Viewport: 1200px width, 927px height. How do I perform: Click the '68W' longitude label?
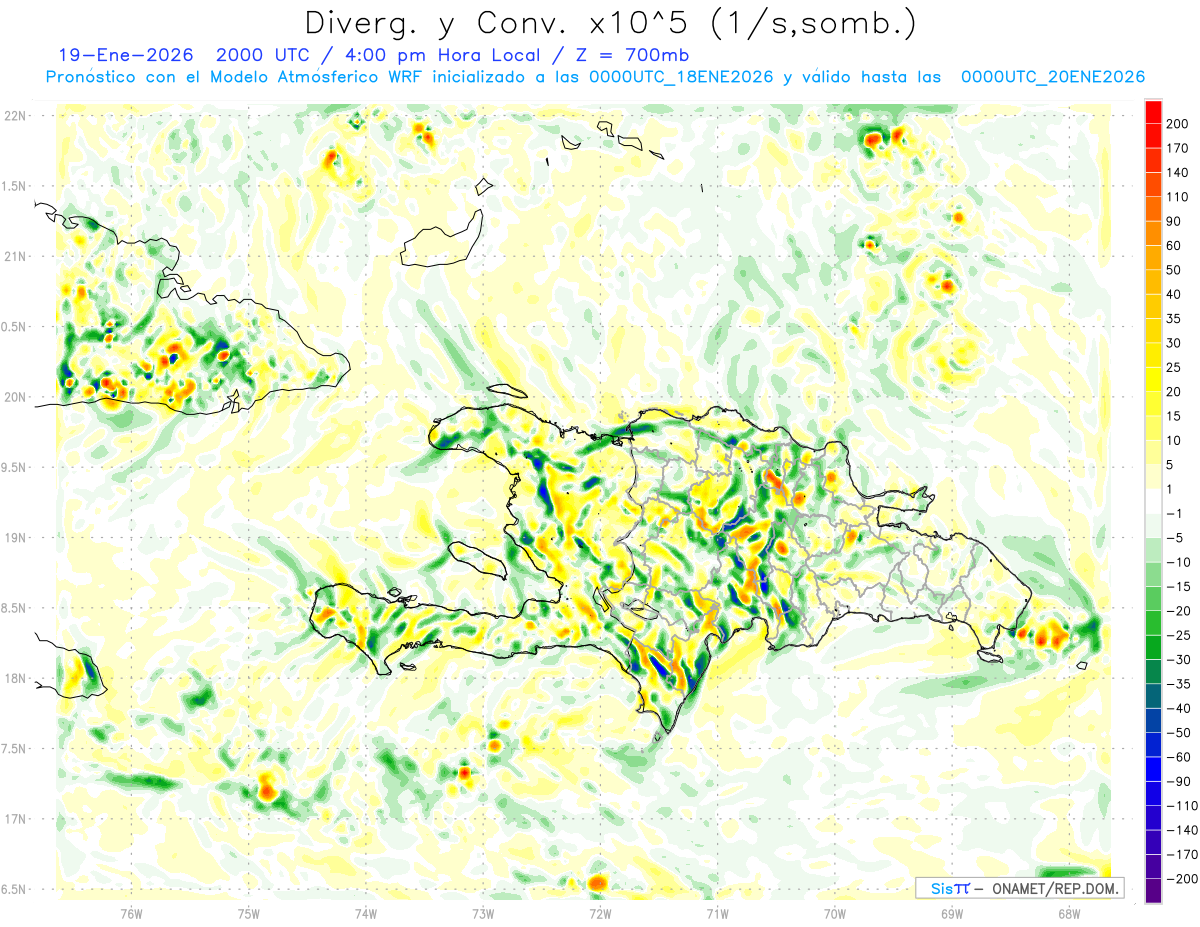1069,913
